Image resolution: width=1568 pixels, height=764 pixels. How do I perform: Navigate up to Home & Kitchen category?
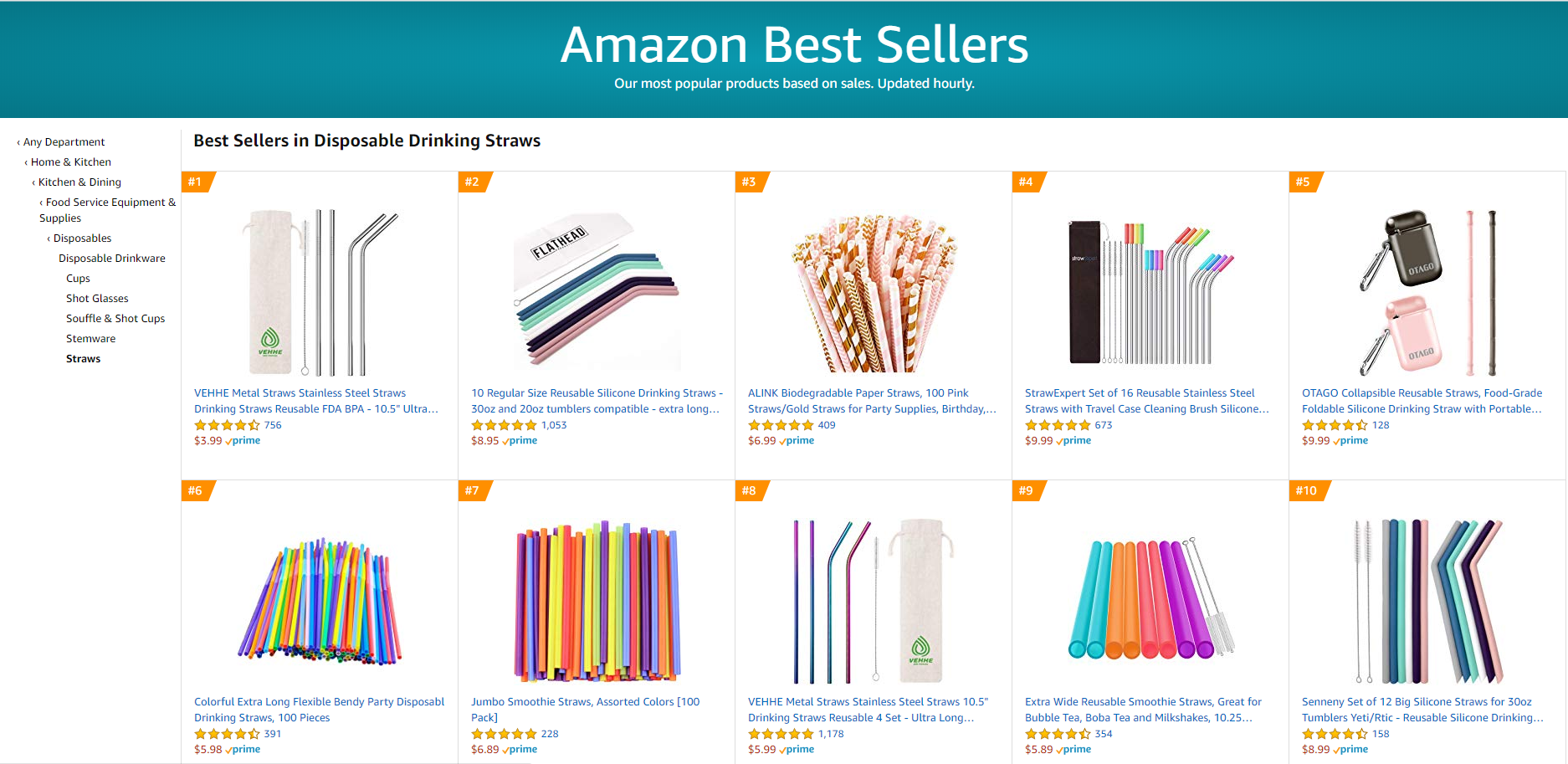(x=70, y=162)
